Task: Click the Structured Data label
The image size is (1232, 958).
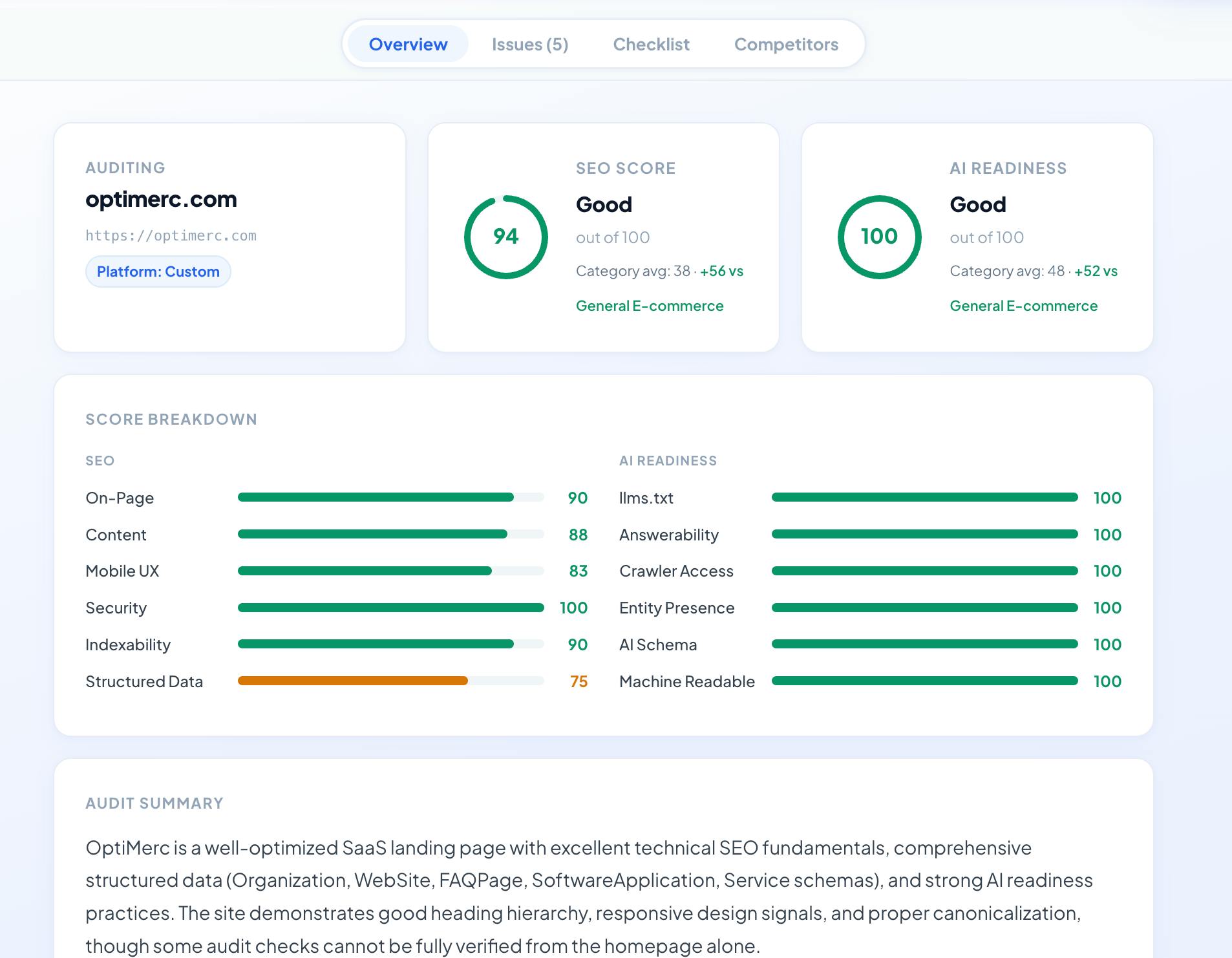Action: [x=144, y=681]
